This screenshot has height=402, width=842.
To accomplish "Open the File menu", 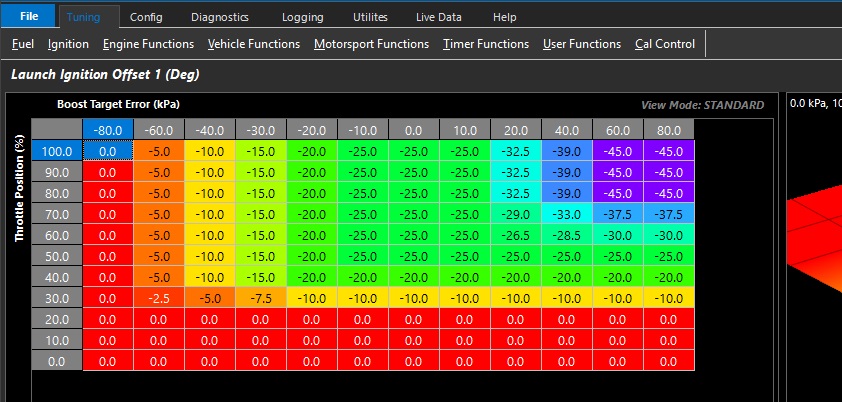I will (x=28, y=17).
